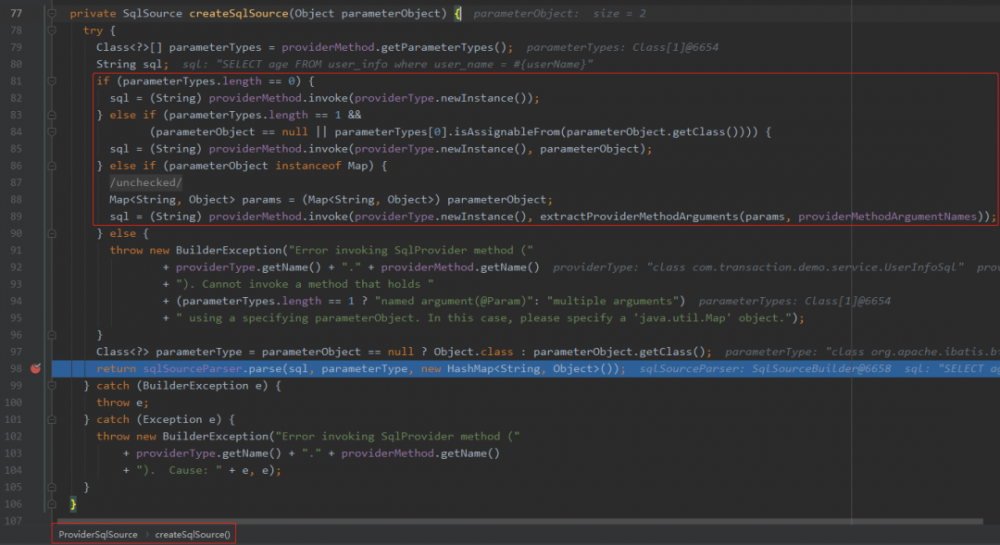Click the /unchecked/ annotation on line 87
Viewport: 1000px width, 545px height.
pyautogui.click(x=145, y=182)
